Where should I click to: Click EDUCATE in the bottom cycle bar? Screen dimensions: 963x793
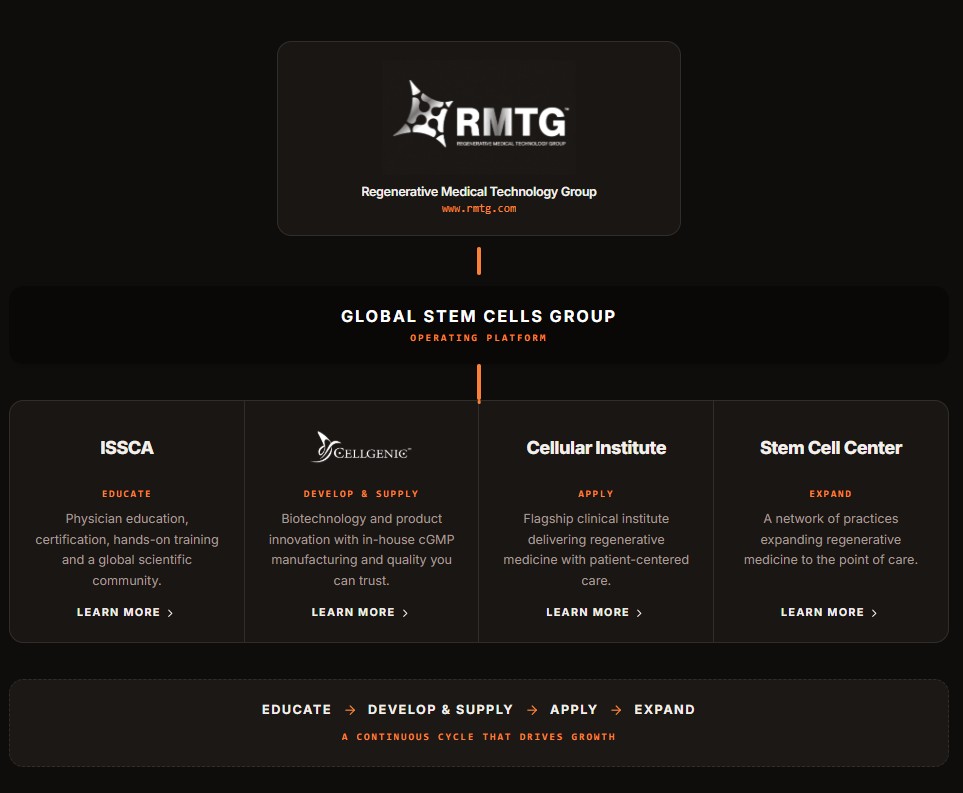pyautogui.click(x=297, y=709)
